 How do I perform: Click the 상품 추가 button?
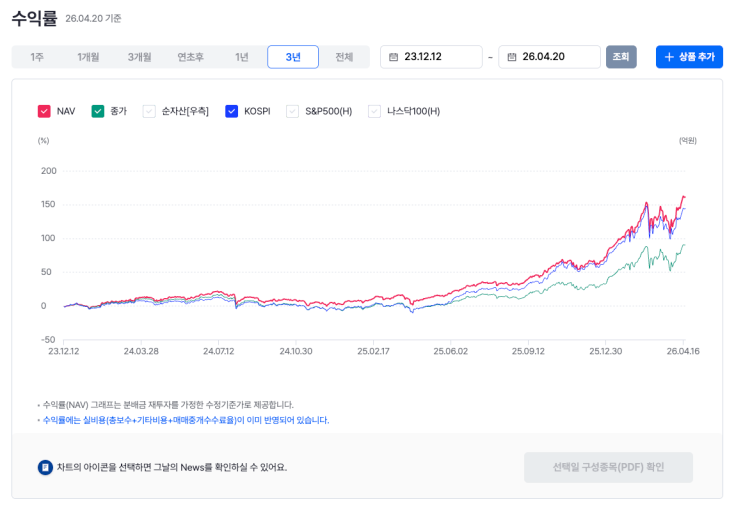click(689, 57)
